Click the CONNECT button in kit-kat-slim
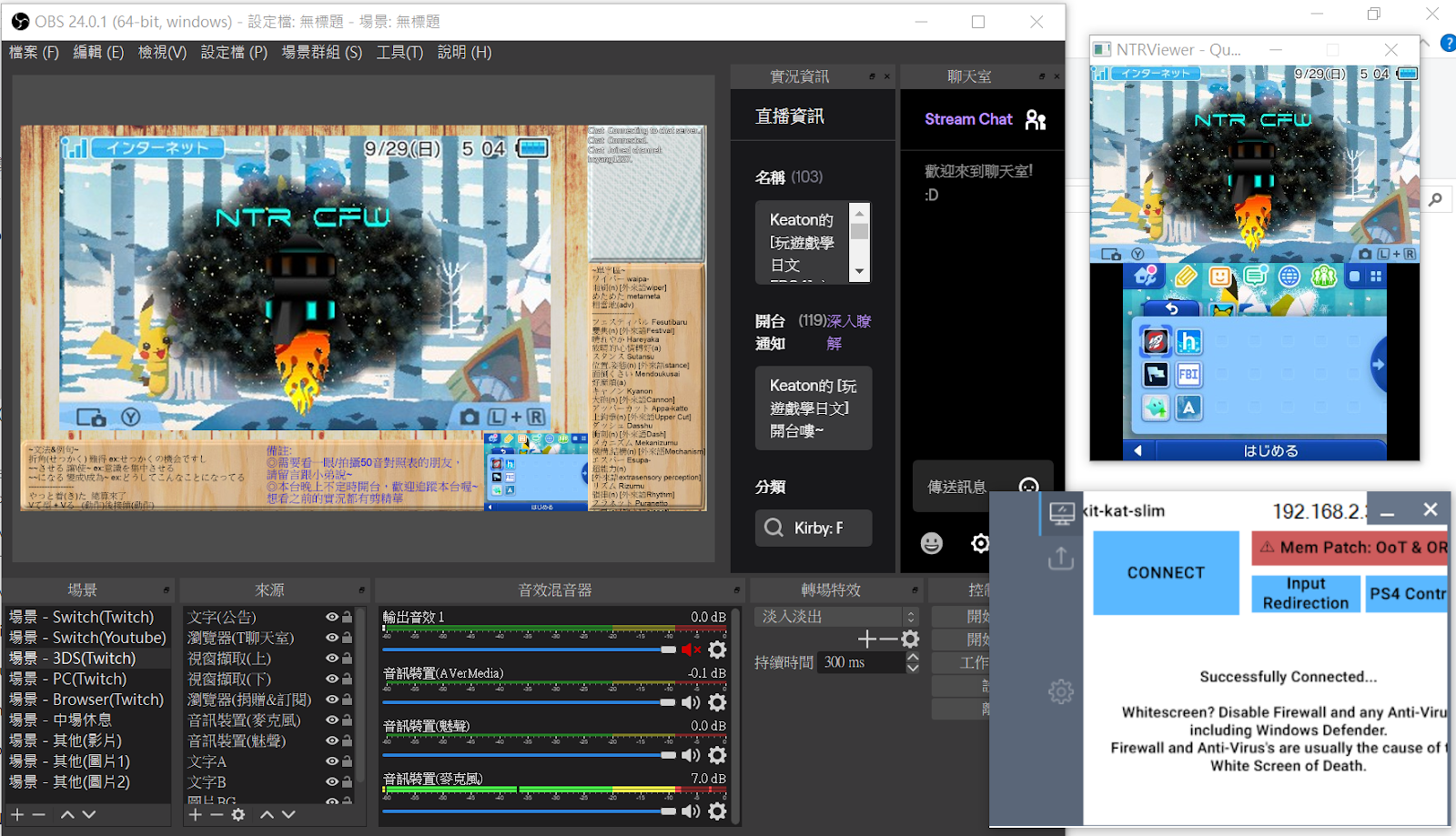The image size is (1456, 836). [x=1166, y=573]
